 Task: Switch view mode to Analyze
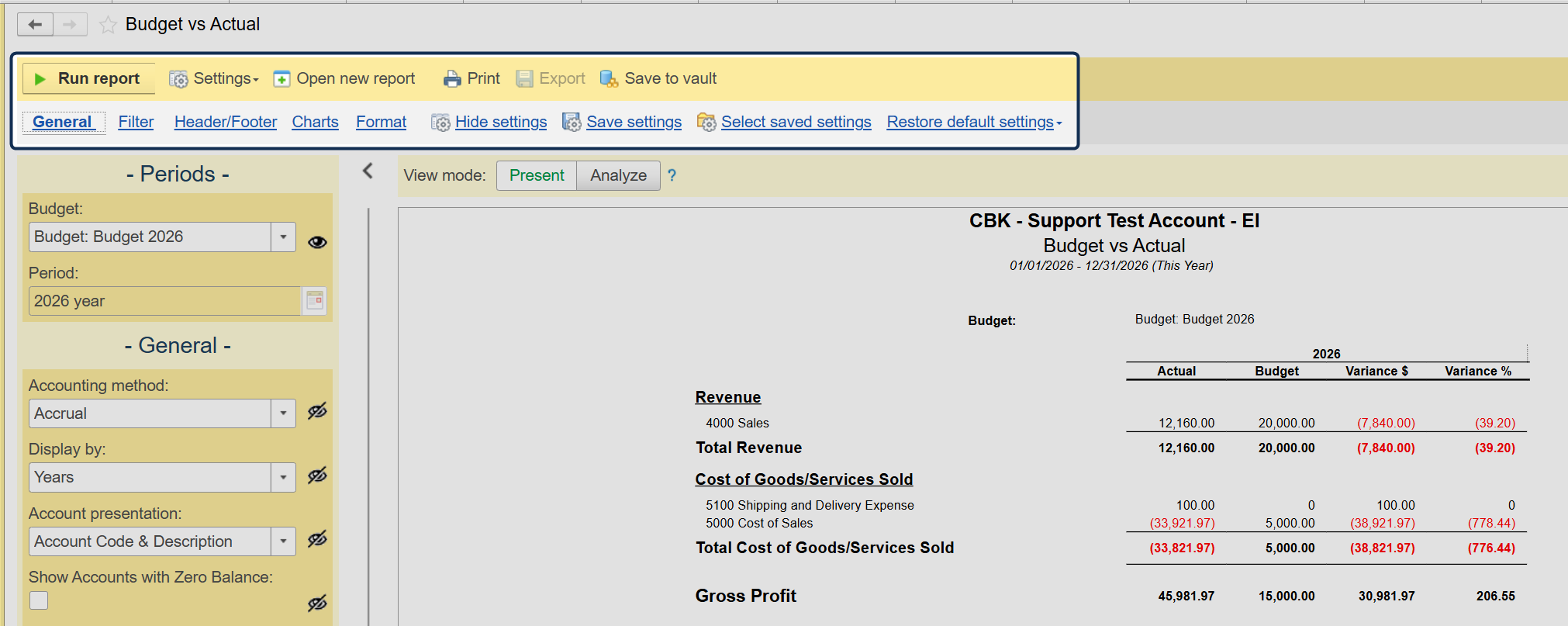618,176
